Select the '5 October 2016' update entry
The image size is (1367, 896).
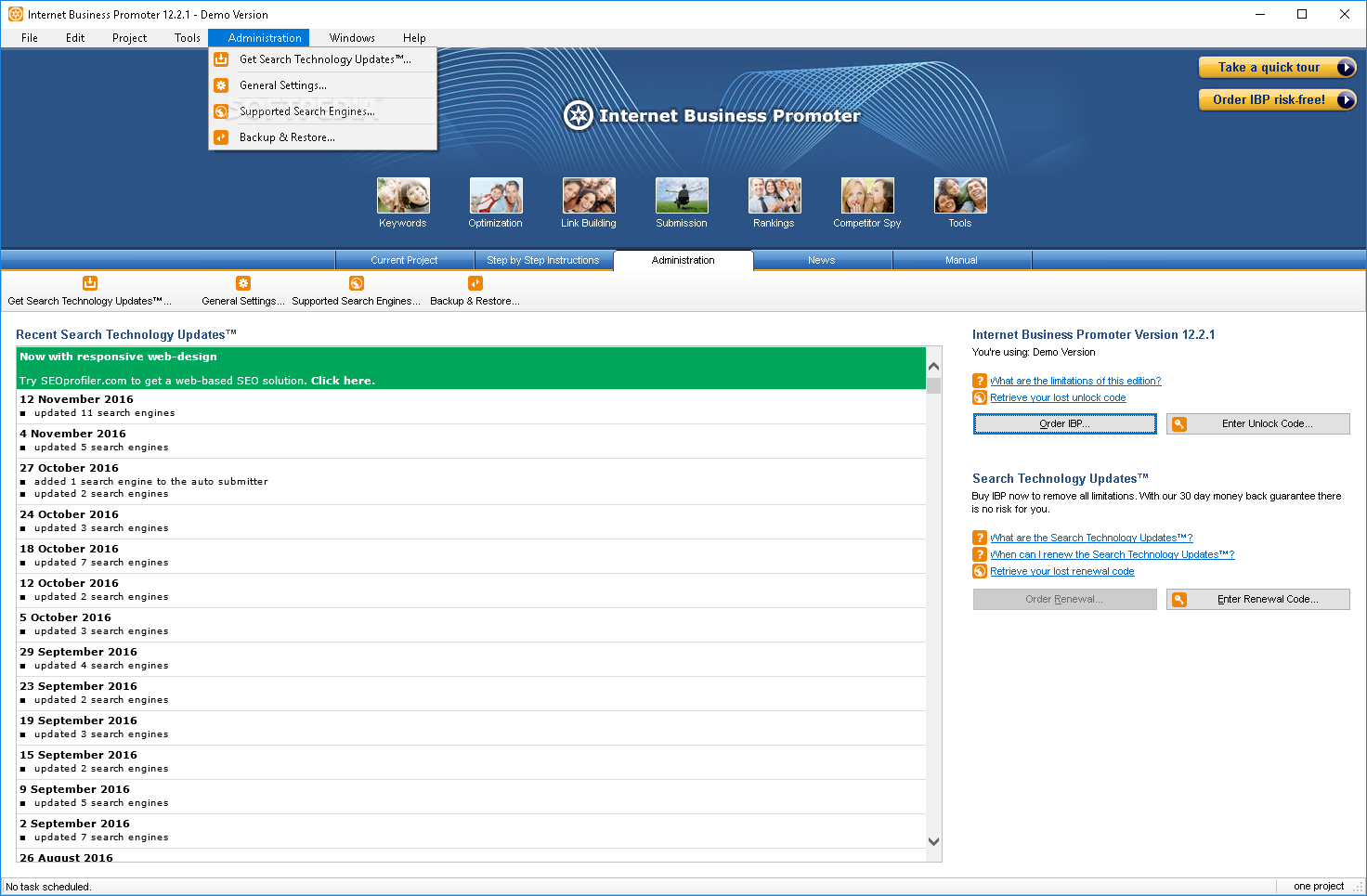[x=471, y=625]
